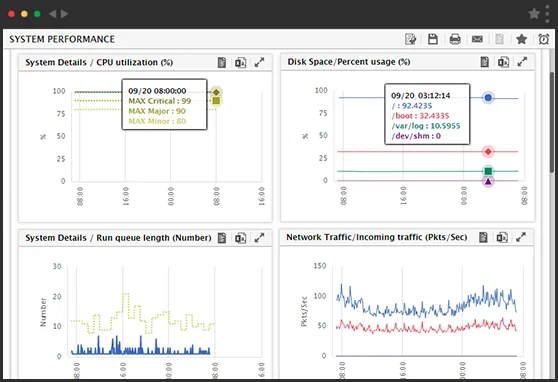
Task: Open document icon in Disk Space panel
Action: (485, 62)
